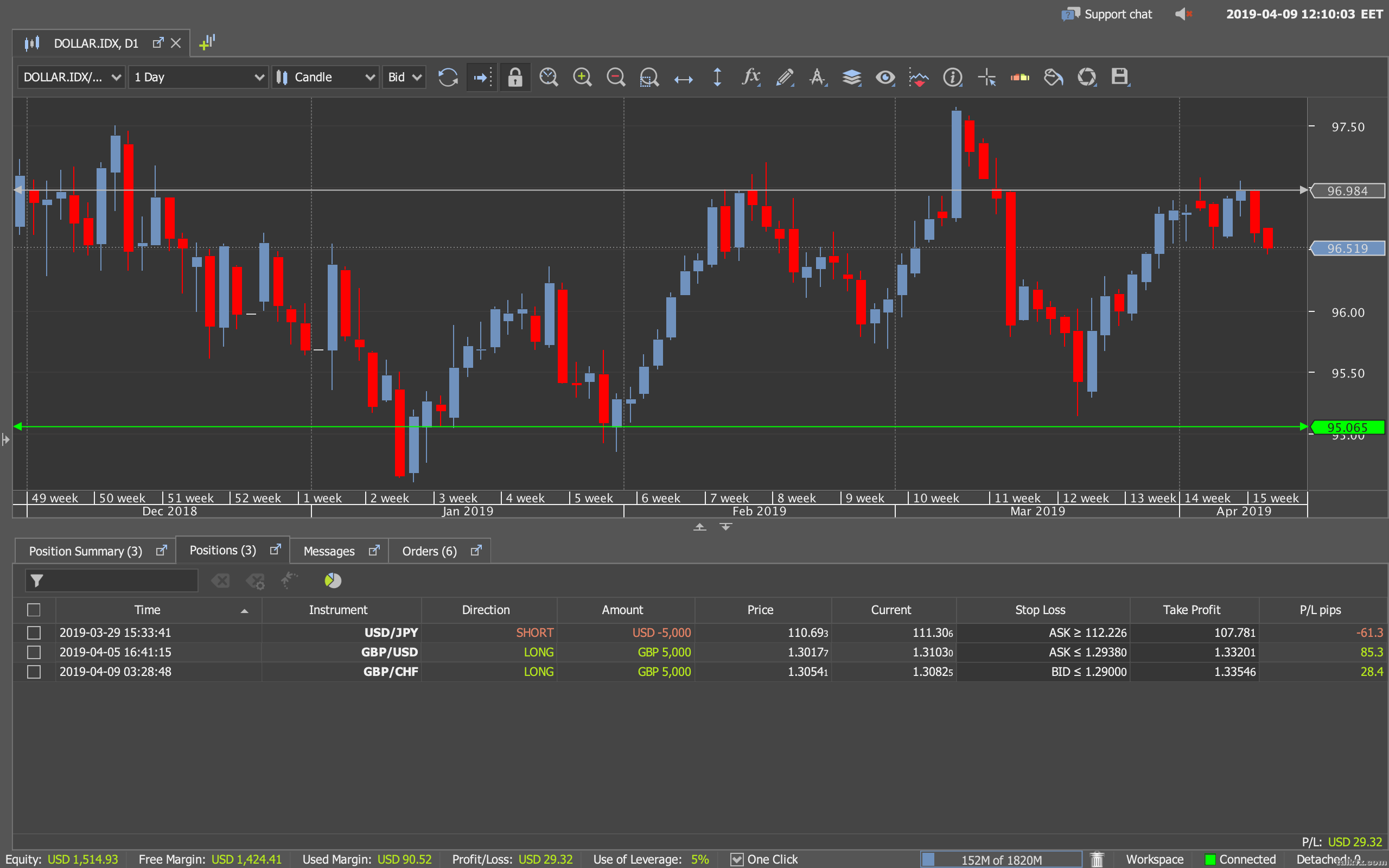Screen dimensions: 1389x868
Task: Click close selected positions icon
Action: (220, 580)
